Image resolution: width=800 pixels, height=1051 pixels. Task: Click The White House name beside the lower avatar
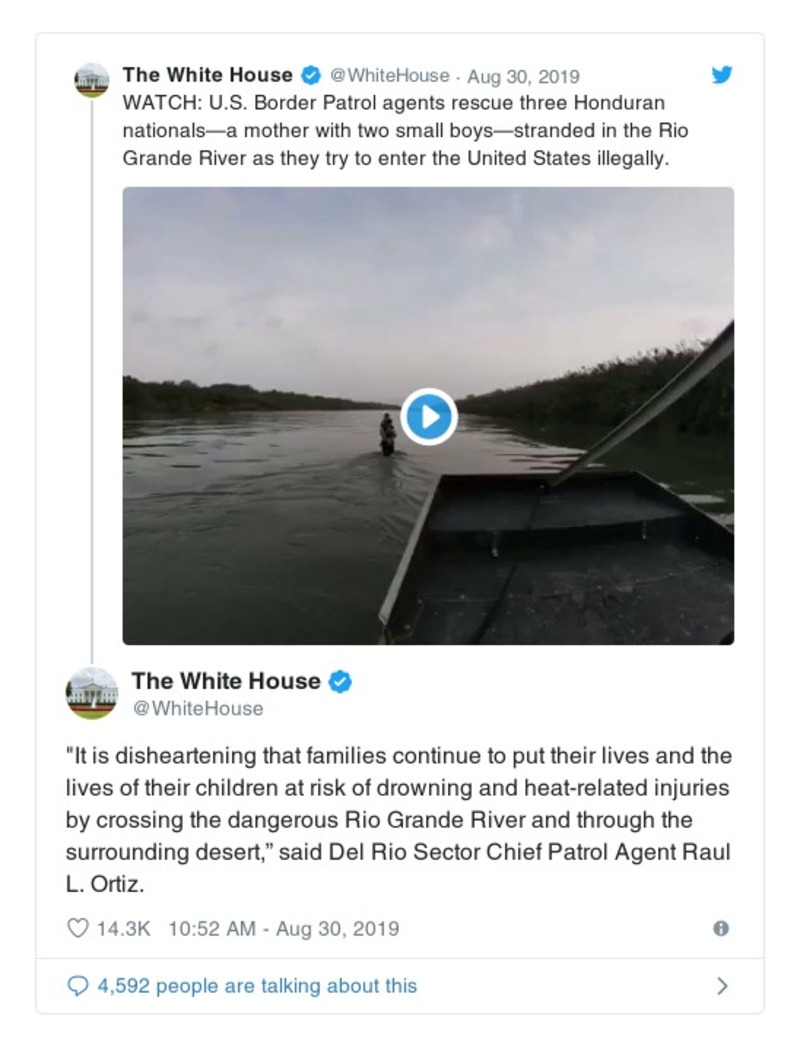[225, 681]
